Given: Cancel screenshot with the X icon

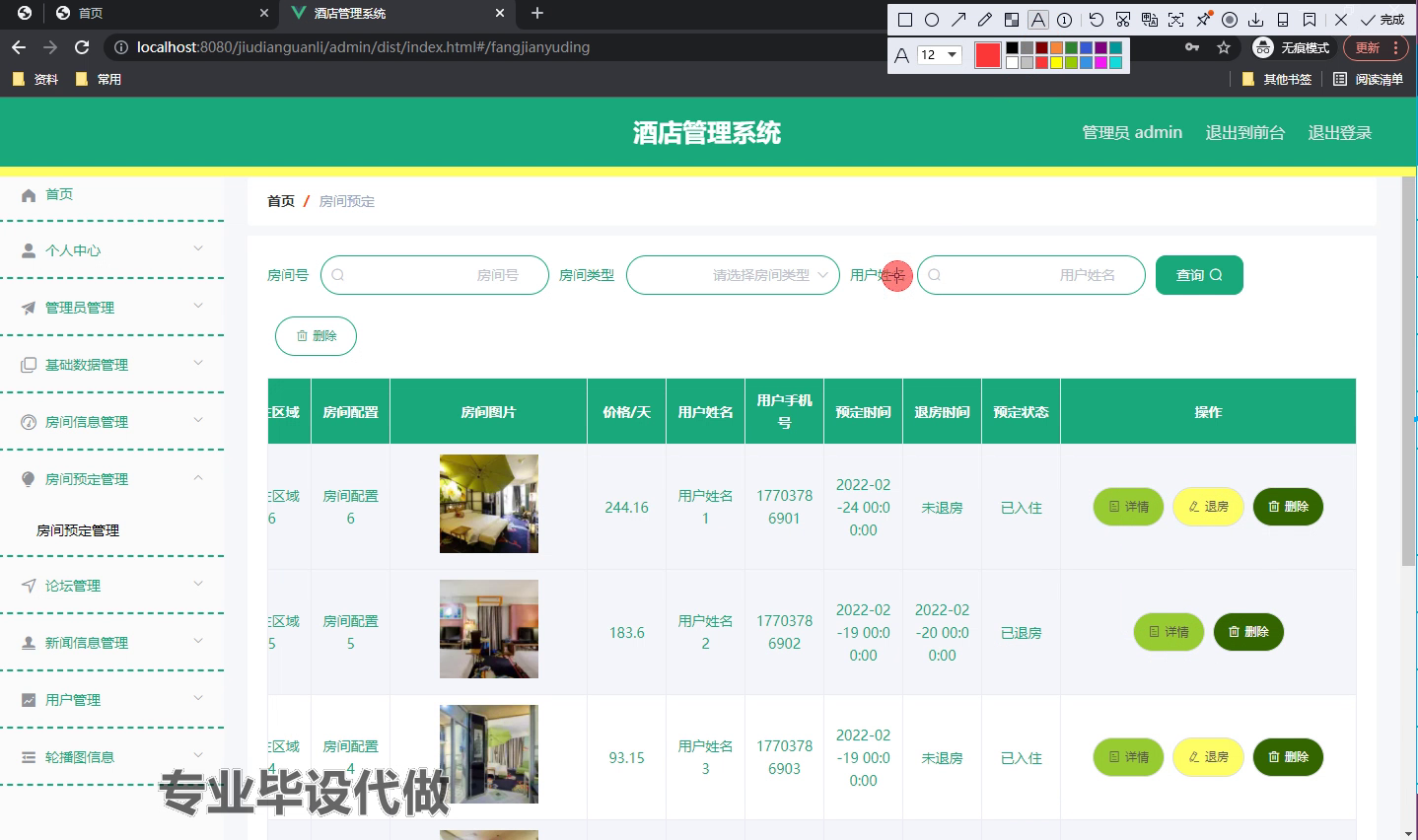Looking at the screenshot, I should click(x=1341, y=20).
